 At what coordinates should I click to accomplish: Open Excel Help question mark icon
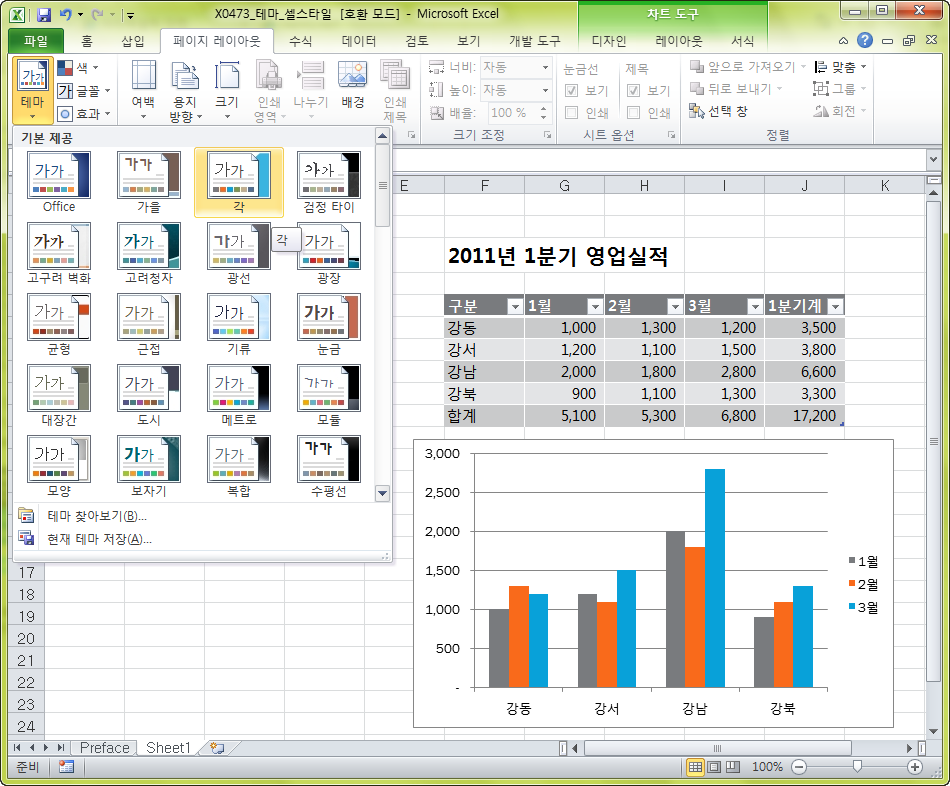(x=865, y=41)
